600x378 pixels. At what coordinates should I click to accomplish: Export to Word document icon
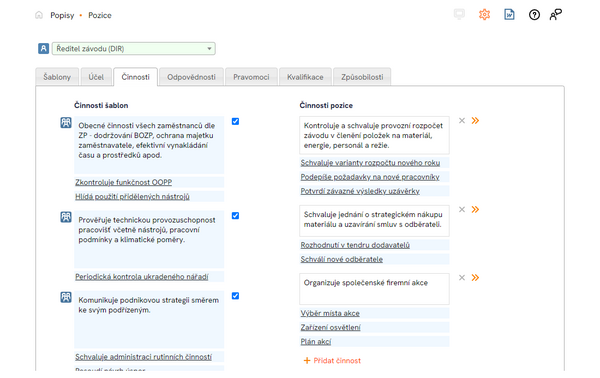509,15
